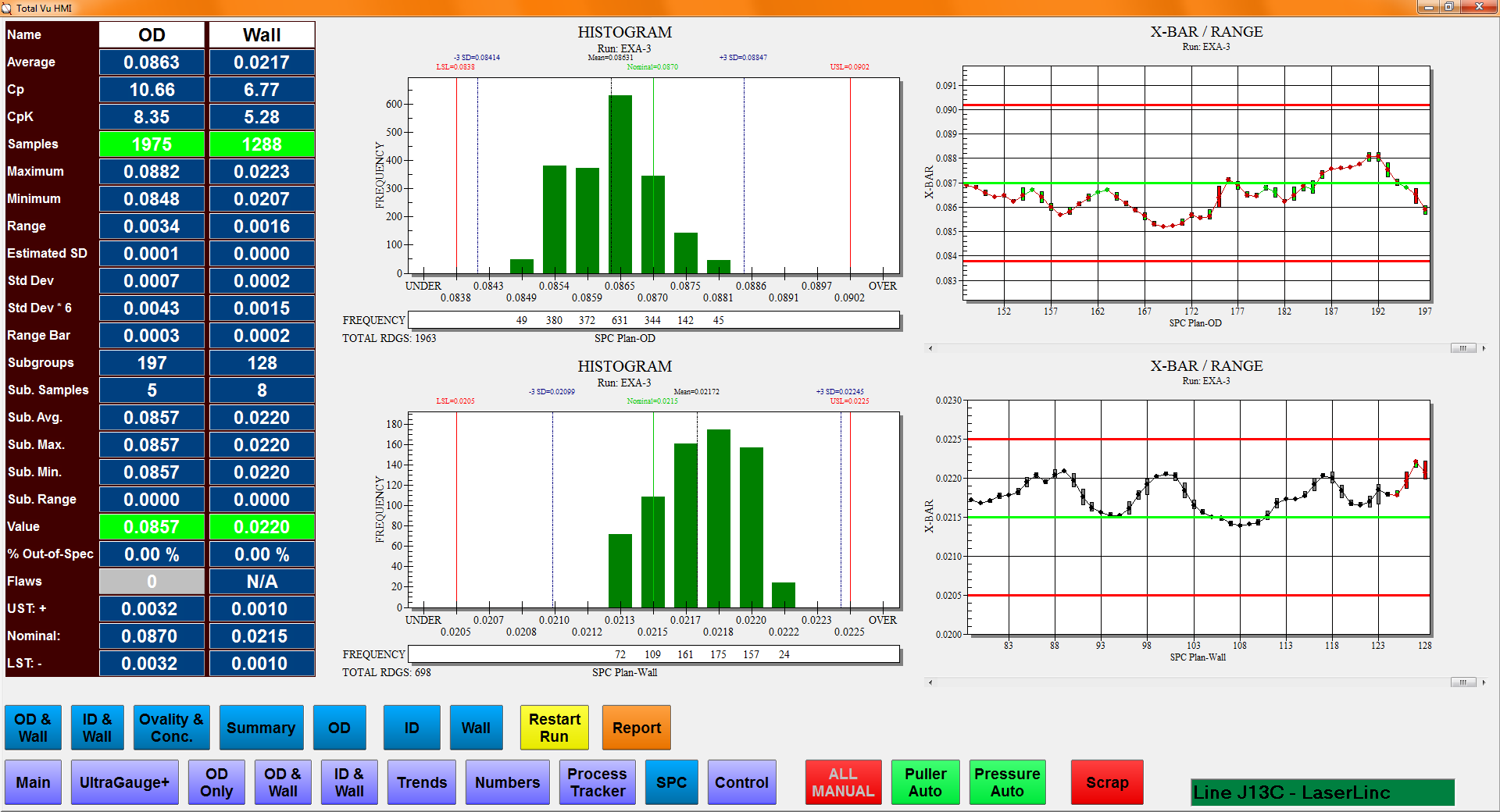
Task: Select the OD Only bottom navigation button
Action: [216, 782]
